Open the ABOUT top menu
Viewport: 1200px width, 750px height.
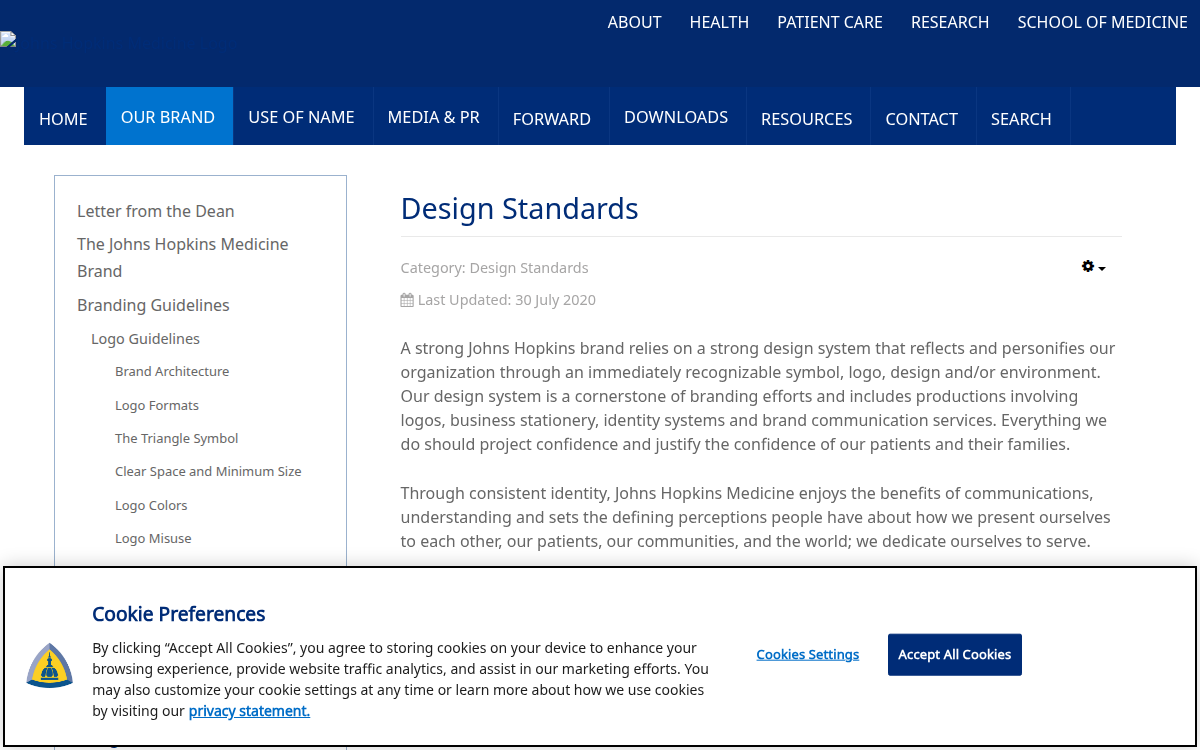635,22
